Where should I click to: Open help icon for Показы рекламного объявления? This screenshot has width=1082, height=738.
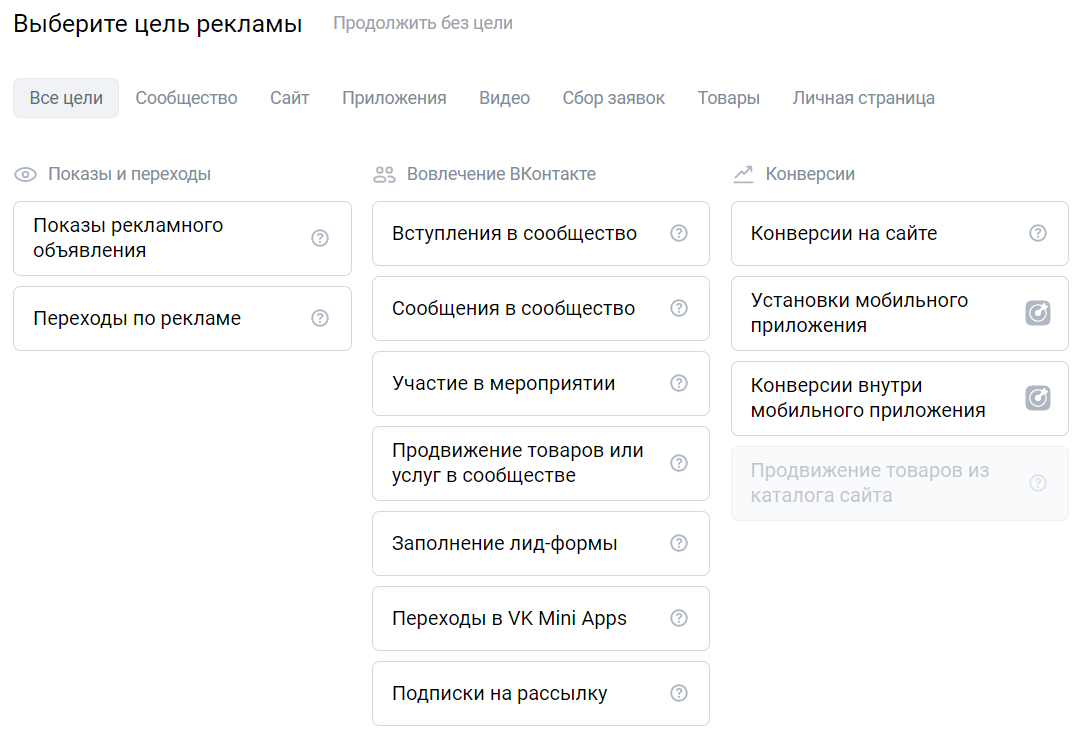pyautogui.click(x=319, y=238)
